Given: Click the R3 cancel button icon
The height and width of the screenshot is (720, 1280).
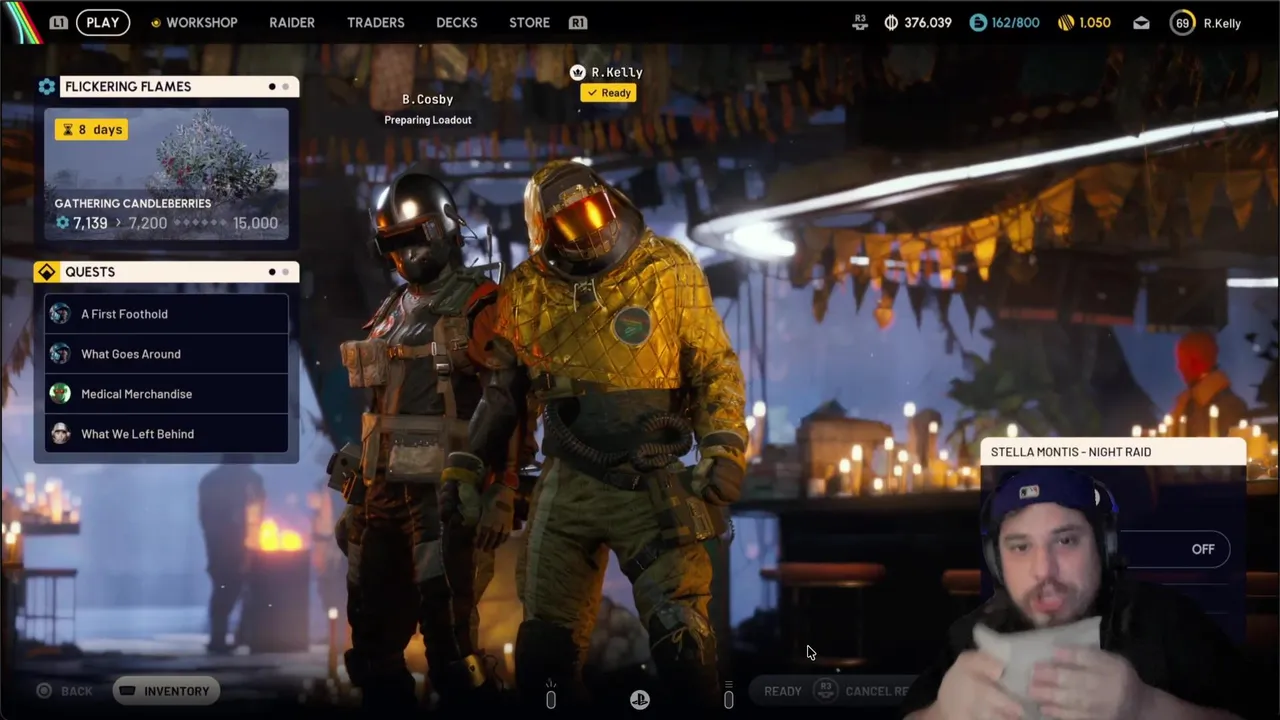Looking at the screenshot, I should click(x=825, y=690).
